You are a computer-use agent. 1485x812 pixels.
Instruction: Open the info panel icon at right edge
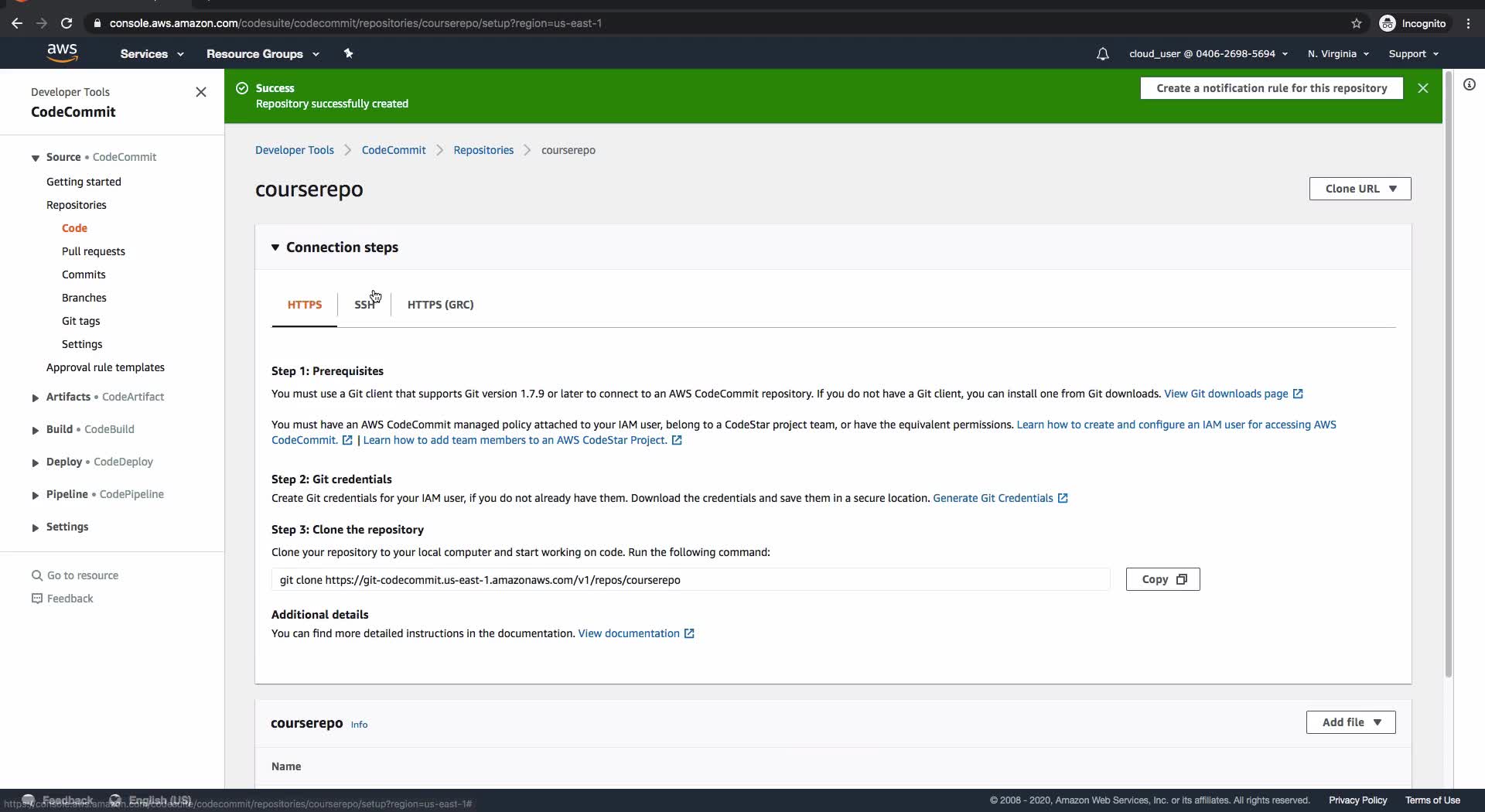click(1469, 84)
